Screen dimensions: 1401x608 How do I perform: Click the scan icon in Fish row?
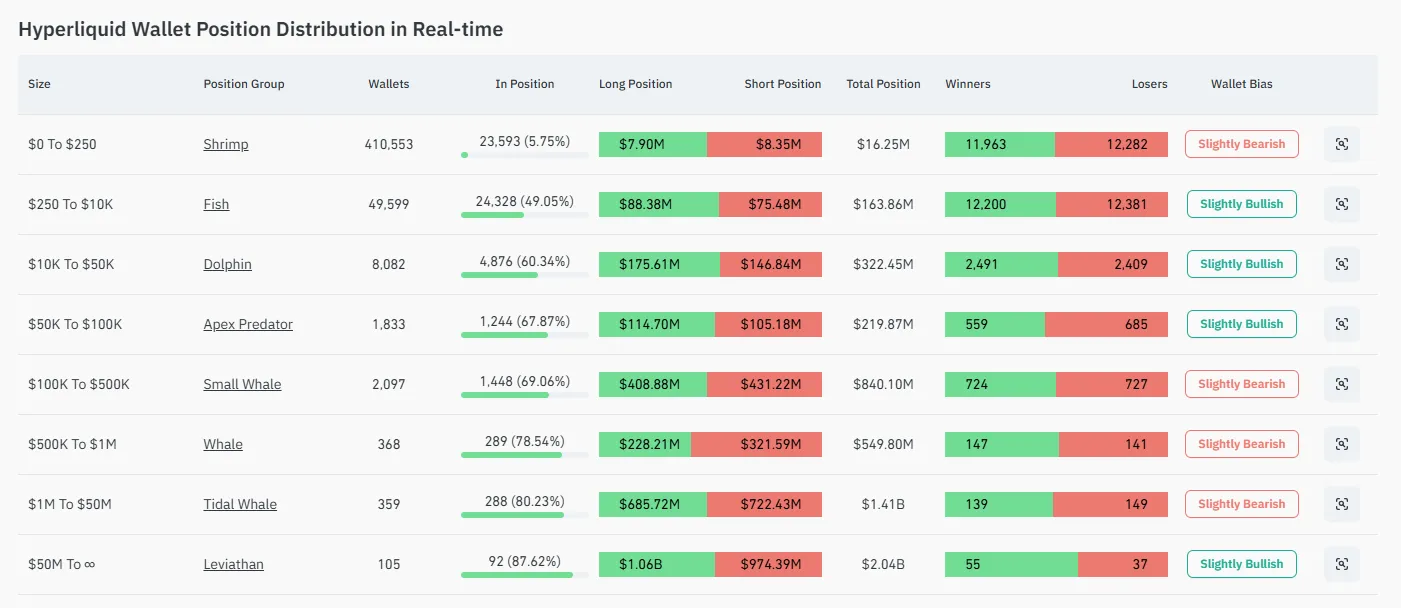1341,204
